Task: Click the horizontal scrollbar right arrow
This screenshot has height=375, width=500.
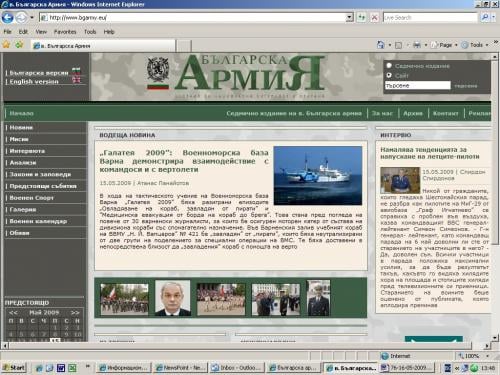Action: [x=487, y=346]
